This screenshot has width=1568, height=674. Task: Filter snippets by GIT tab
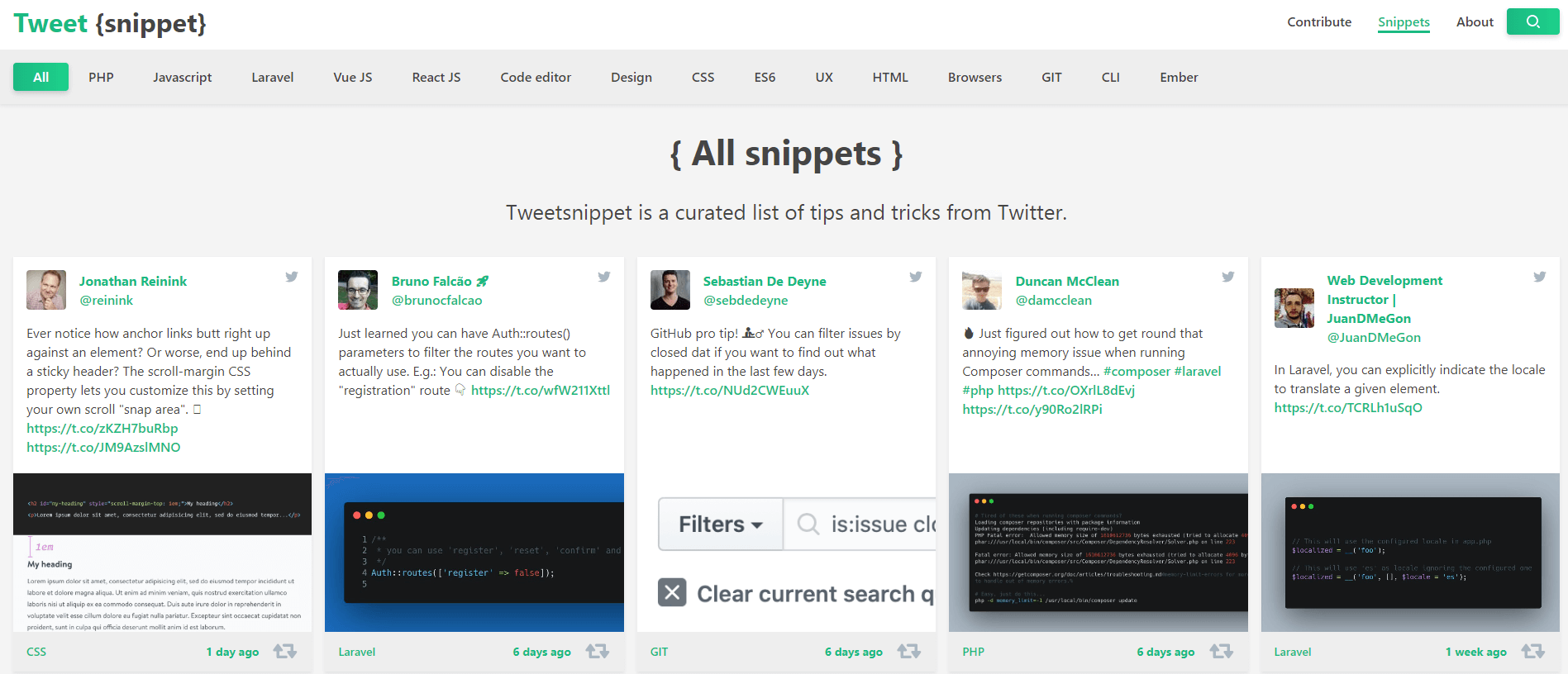point(1051,77)
